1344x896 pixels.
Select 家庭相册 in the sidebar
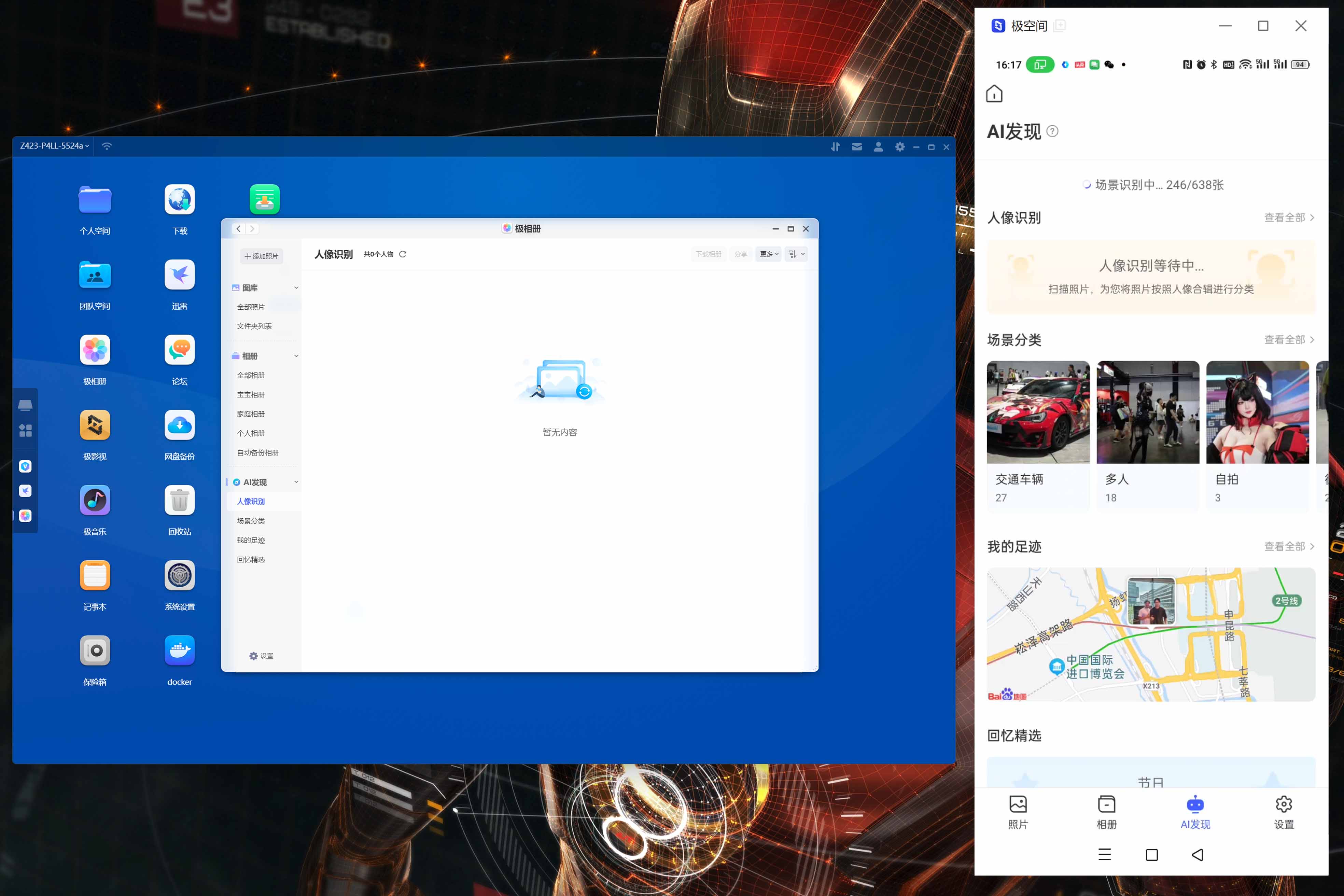coord(251,414)
